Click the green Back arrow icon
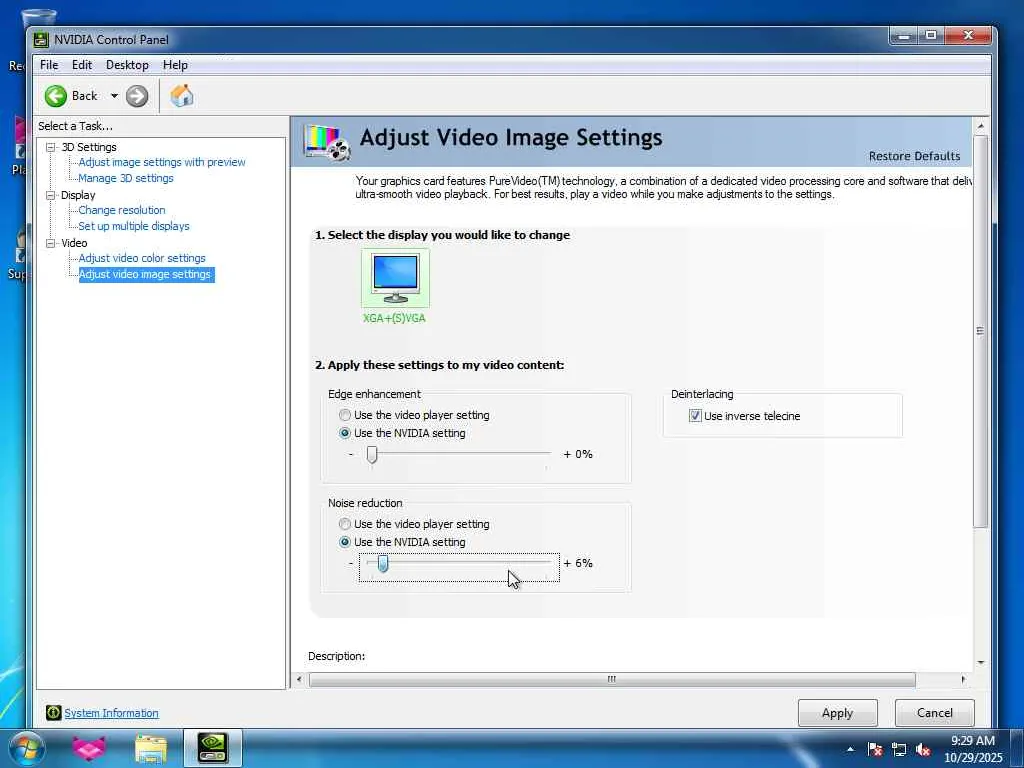 [56, 96]
